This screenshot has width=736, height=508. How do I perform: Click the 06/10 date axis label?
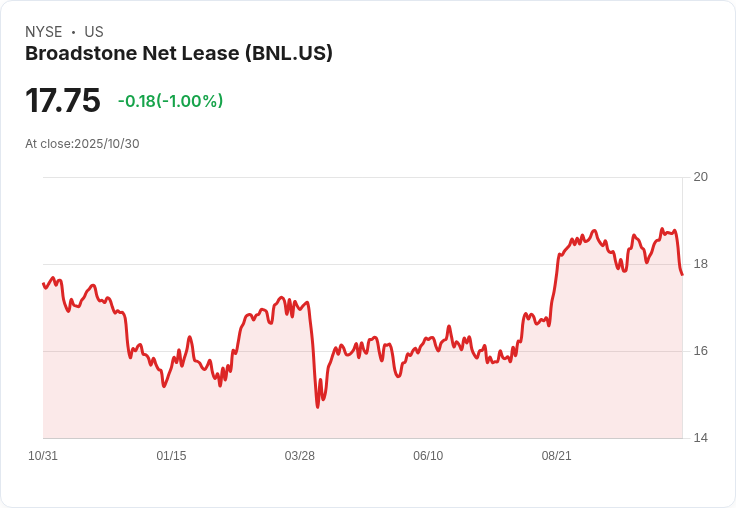click(428, 456)
